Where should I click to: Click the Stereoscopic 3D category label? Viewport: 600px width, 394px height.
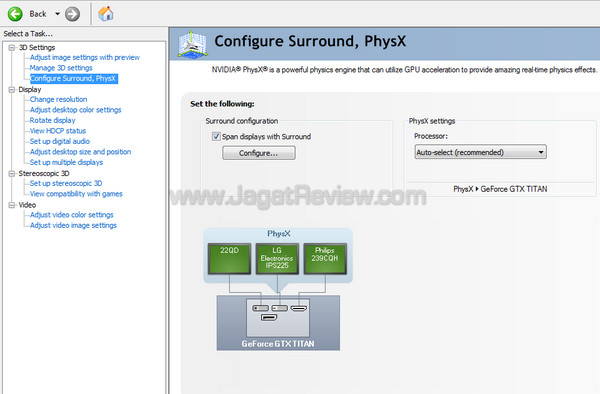(x=44, y=174)
